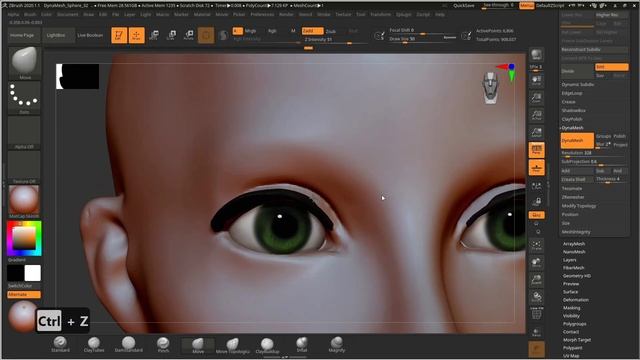The image size is (640, 360).
Task: Click the BPR render icon on right shelf
Action: click(x=536, y=55)
